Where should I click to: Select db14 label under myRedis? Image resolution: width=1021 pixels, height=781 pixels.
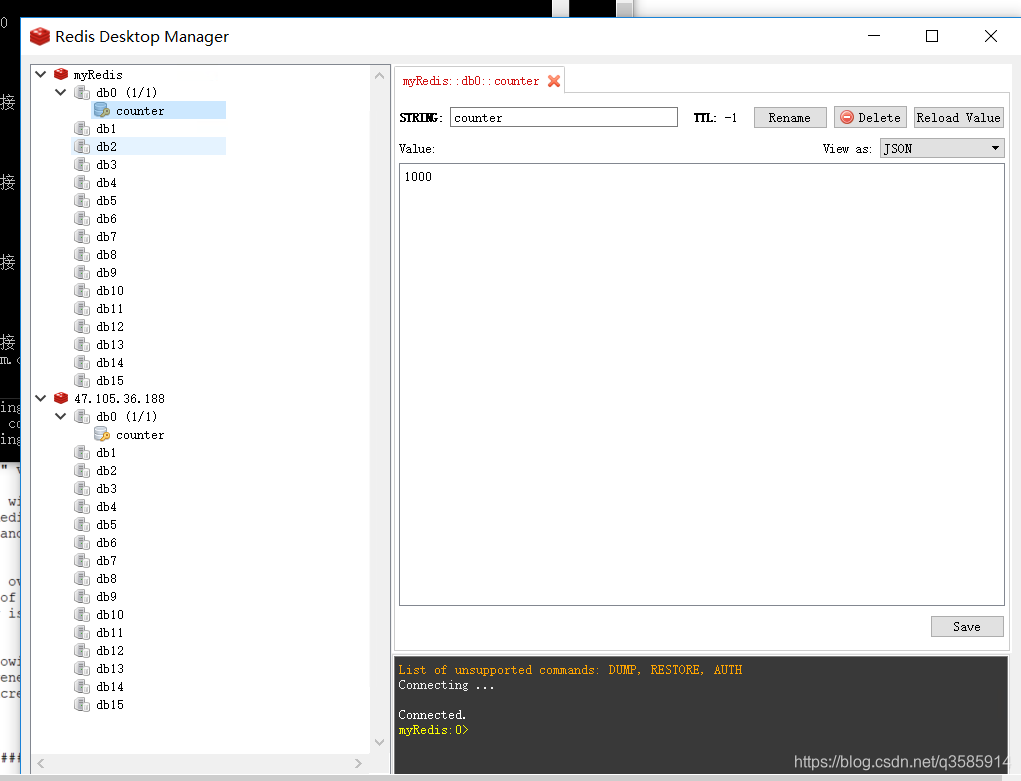(110, 362)
